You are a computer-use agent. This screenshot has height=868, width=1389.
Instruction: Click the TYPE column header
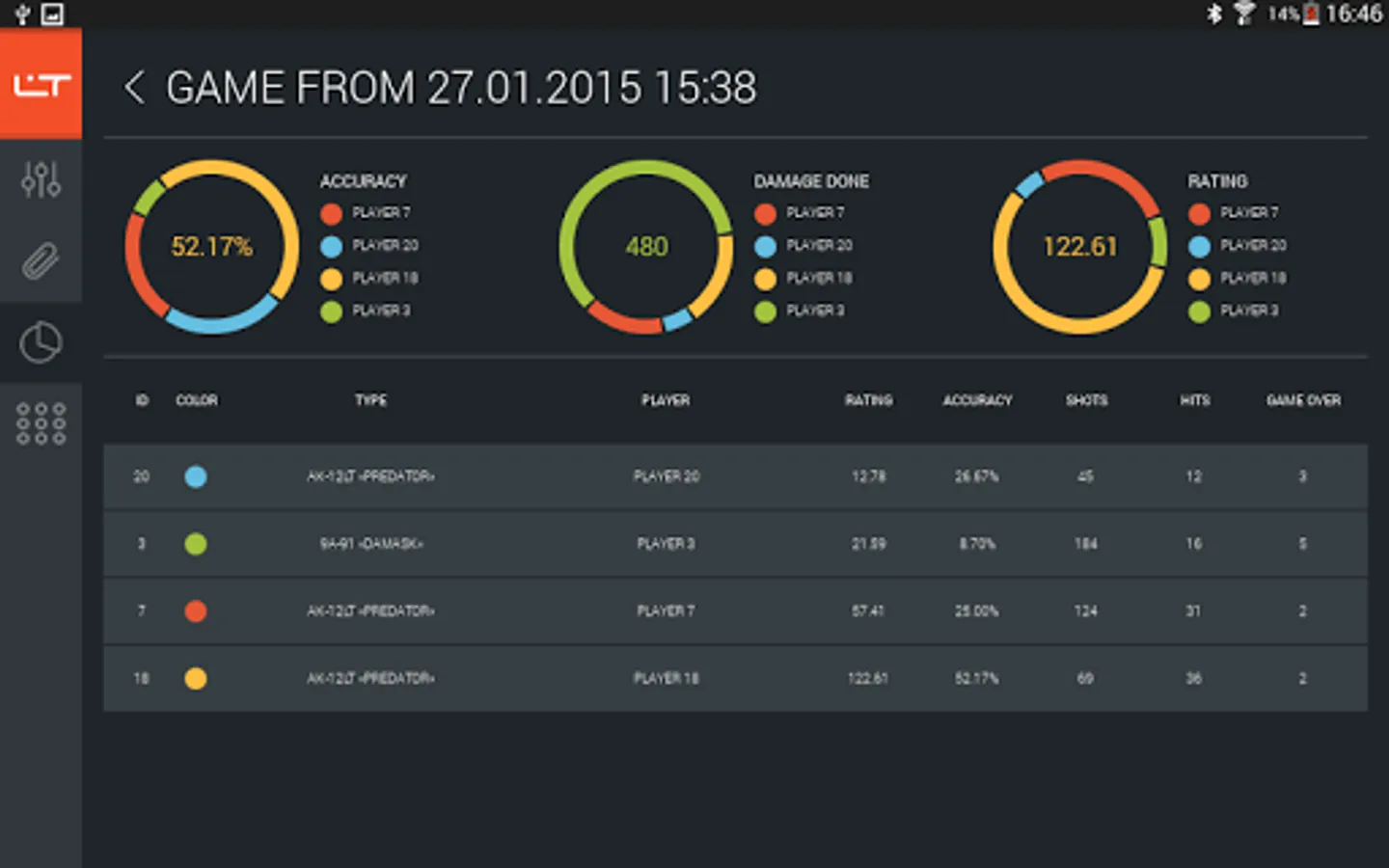coord(370,400)
